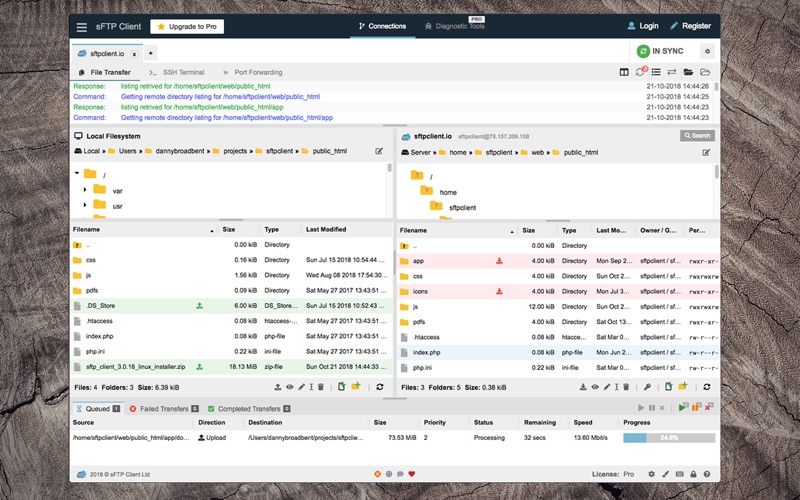The image size is (800, 500).
Task: Open sync settings gear next to IN SYNC
Action: click(x=707, y=51)
